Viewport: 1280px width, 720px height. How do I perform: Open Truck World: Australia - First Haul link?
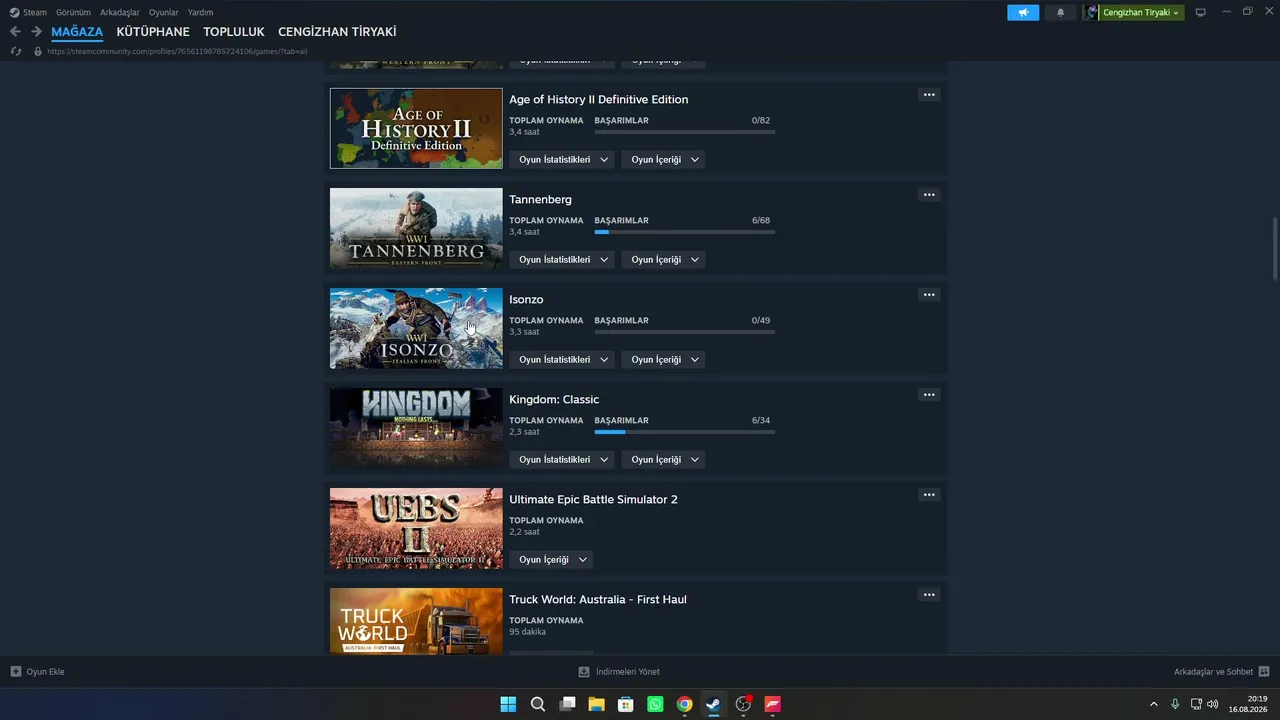(598, 600)
